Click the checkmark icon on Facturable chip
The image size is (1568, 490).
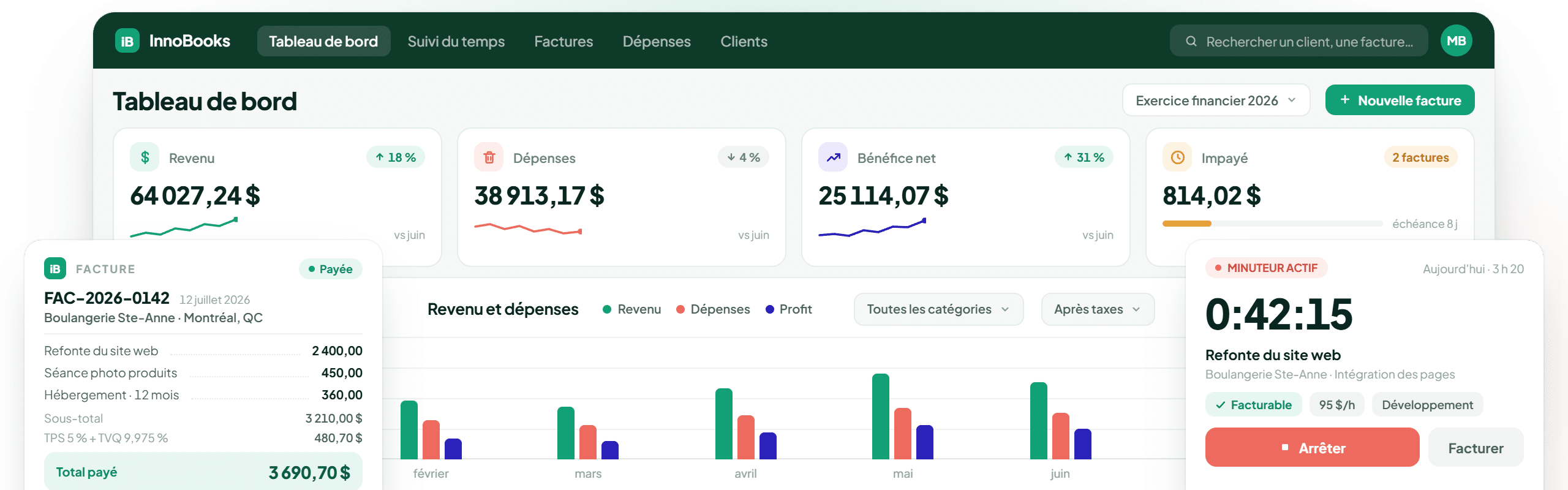point(1221,405)
